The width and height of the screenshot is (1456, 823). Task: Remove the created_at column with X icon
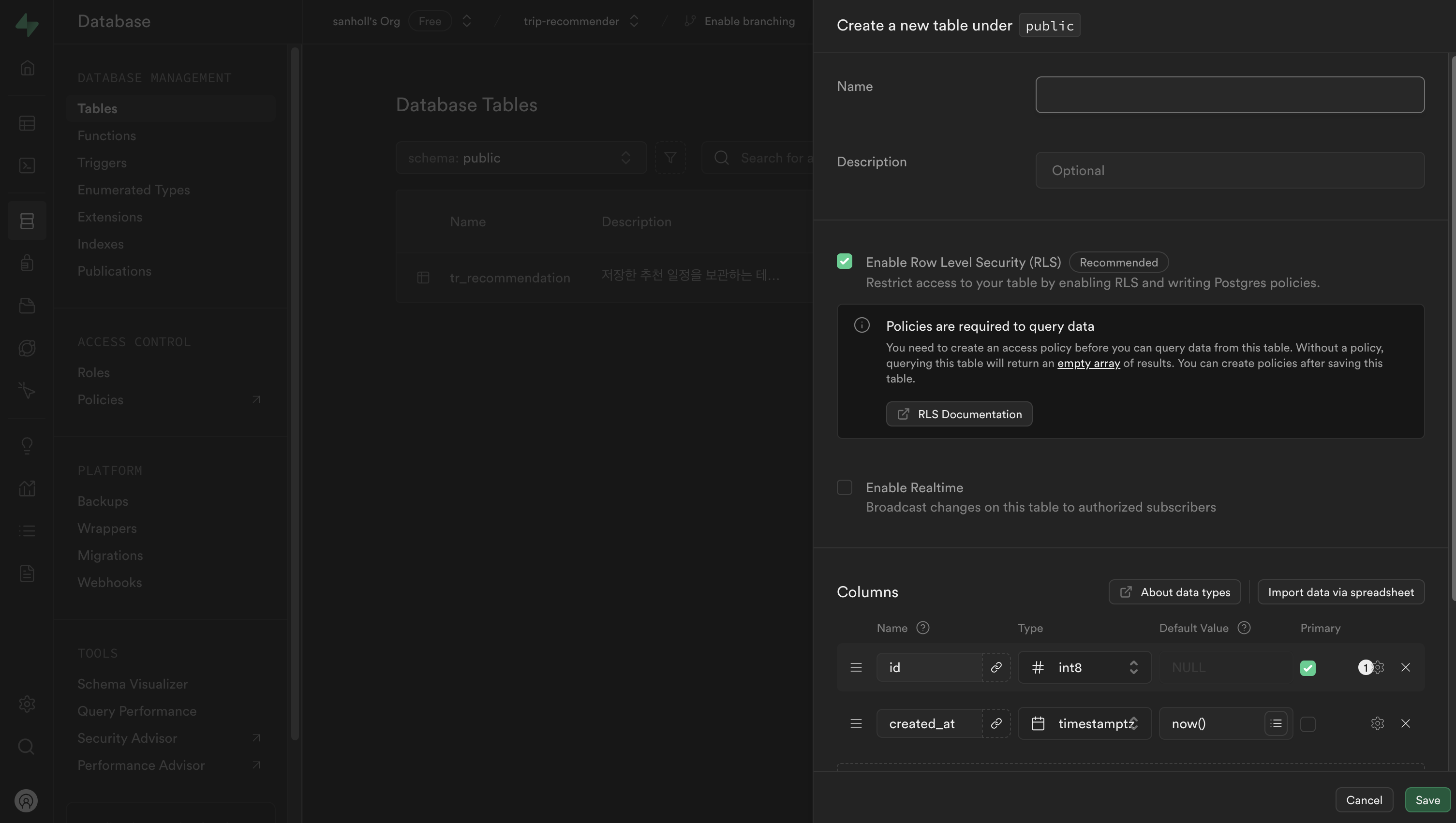point(1405,723)
